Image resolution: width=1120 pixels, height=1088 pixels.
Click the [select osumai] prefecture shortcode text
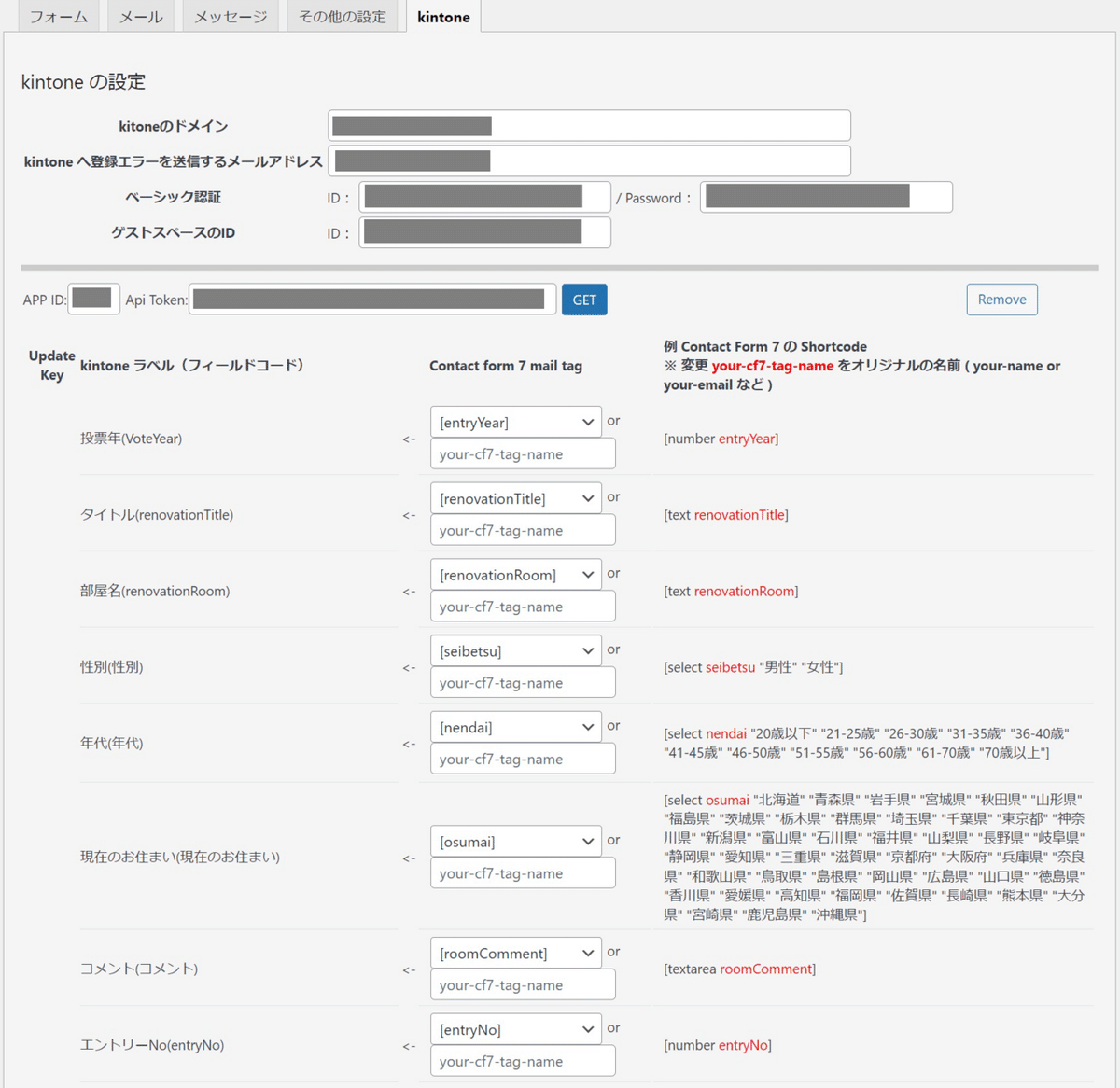click(x=875, y=857)
